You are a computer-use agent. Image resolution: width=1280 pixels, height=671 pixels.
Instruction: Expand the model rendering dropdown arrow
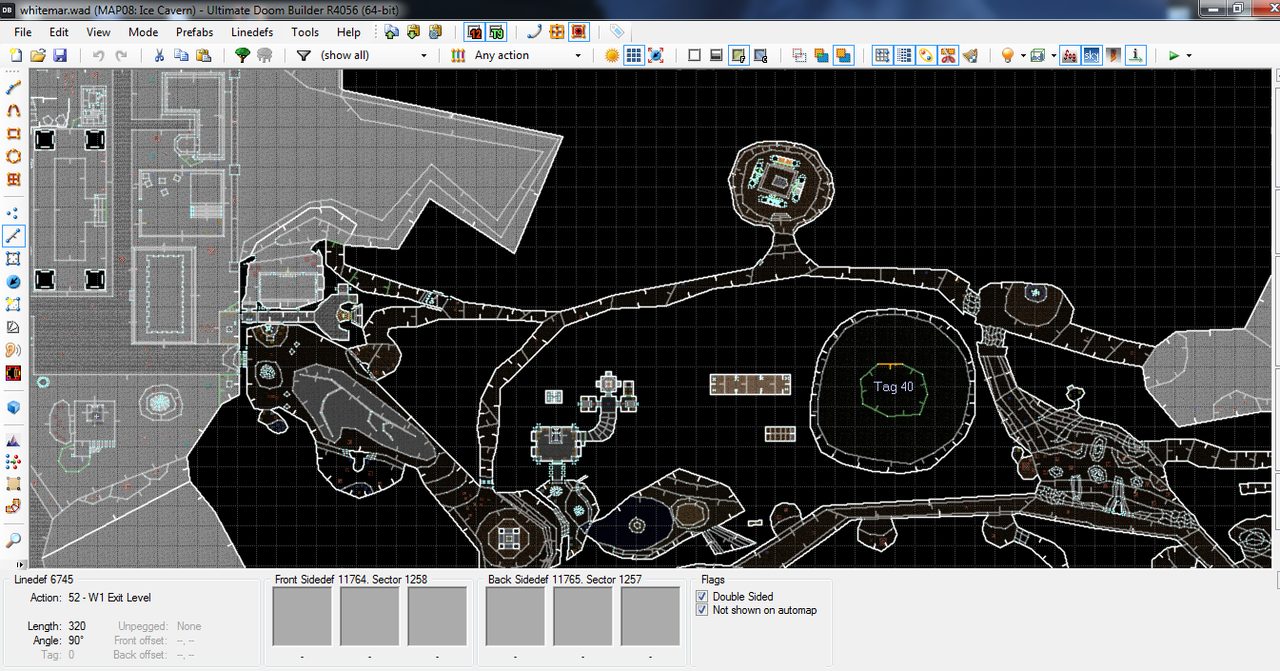pyautogui.click(x=1053, y=55)
